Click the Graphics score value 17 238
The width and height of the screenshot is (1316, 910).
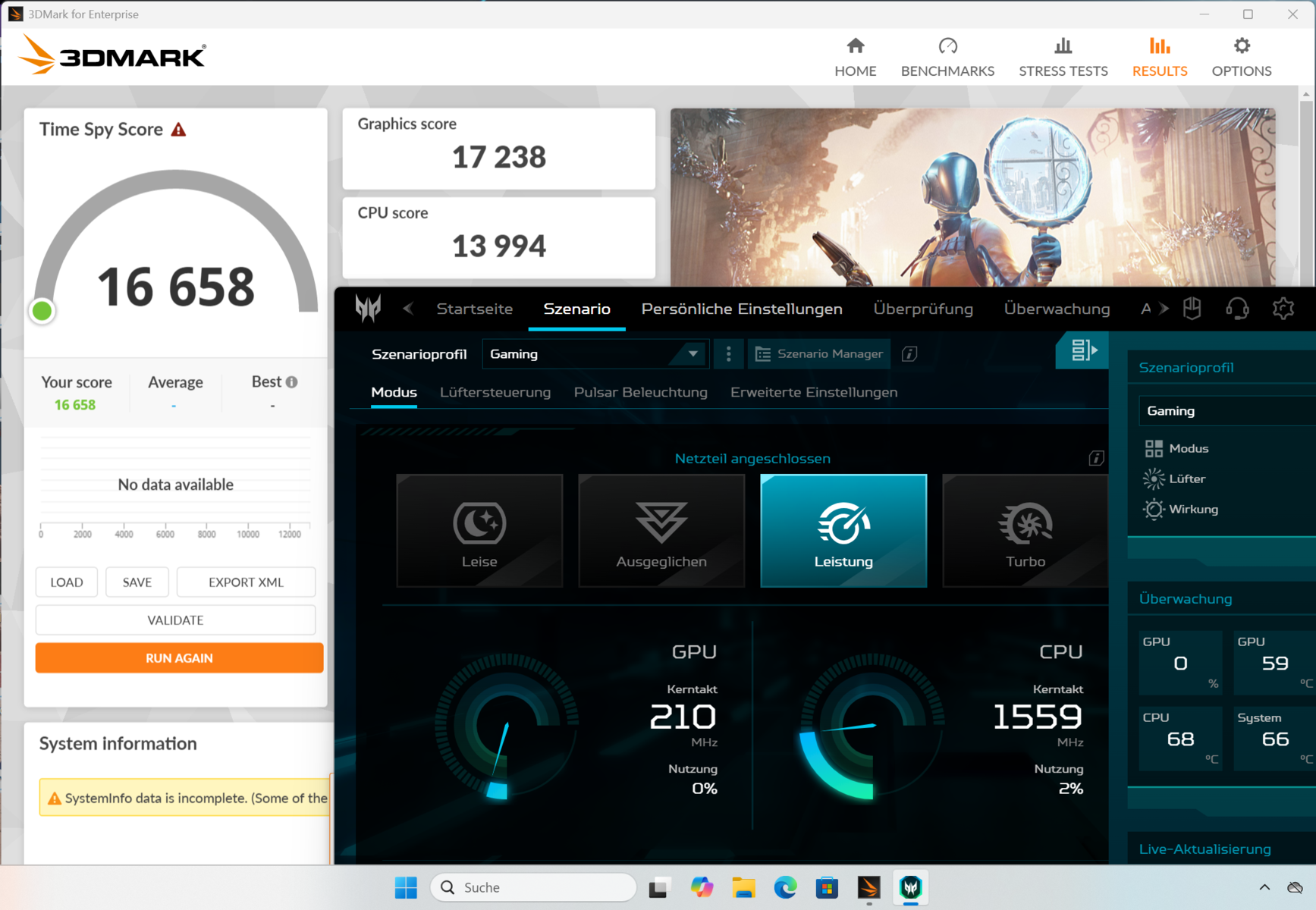coord(499,158)
